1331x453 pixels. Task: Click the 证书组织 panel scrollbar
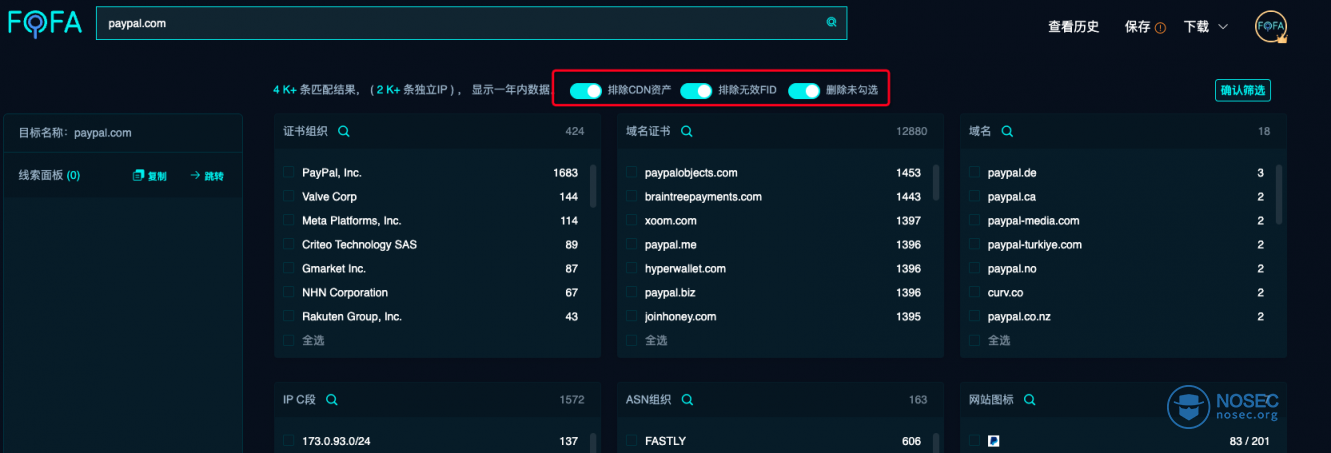tap(593, 185)
